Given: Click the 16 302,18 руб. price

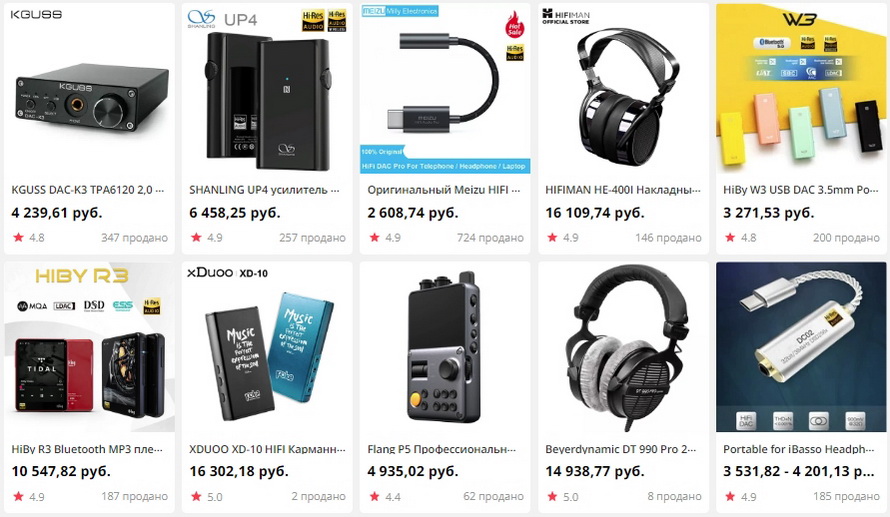Looking at the screenshot, I should (239, 471).
